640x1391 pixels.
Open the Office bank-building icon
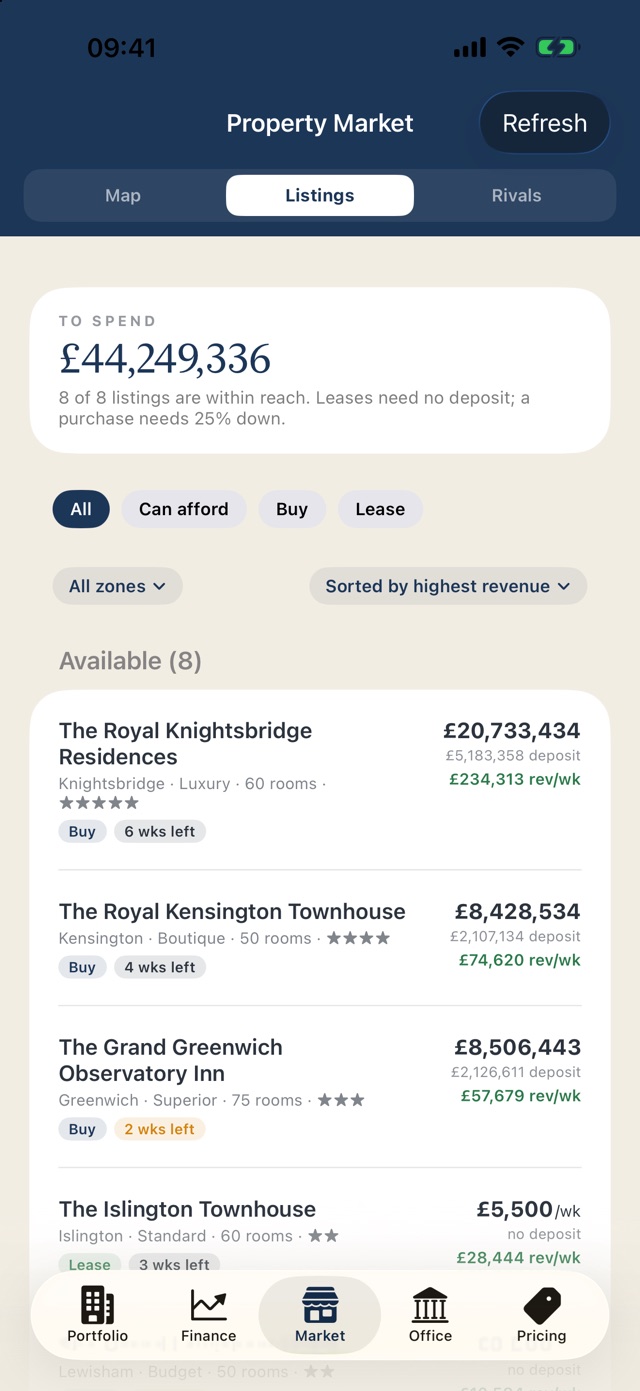click(430, 1305)
